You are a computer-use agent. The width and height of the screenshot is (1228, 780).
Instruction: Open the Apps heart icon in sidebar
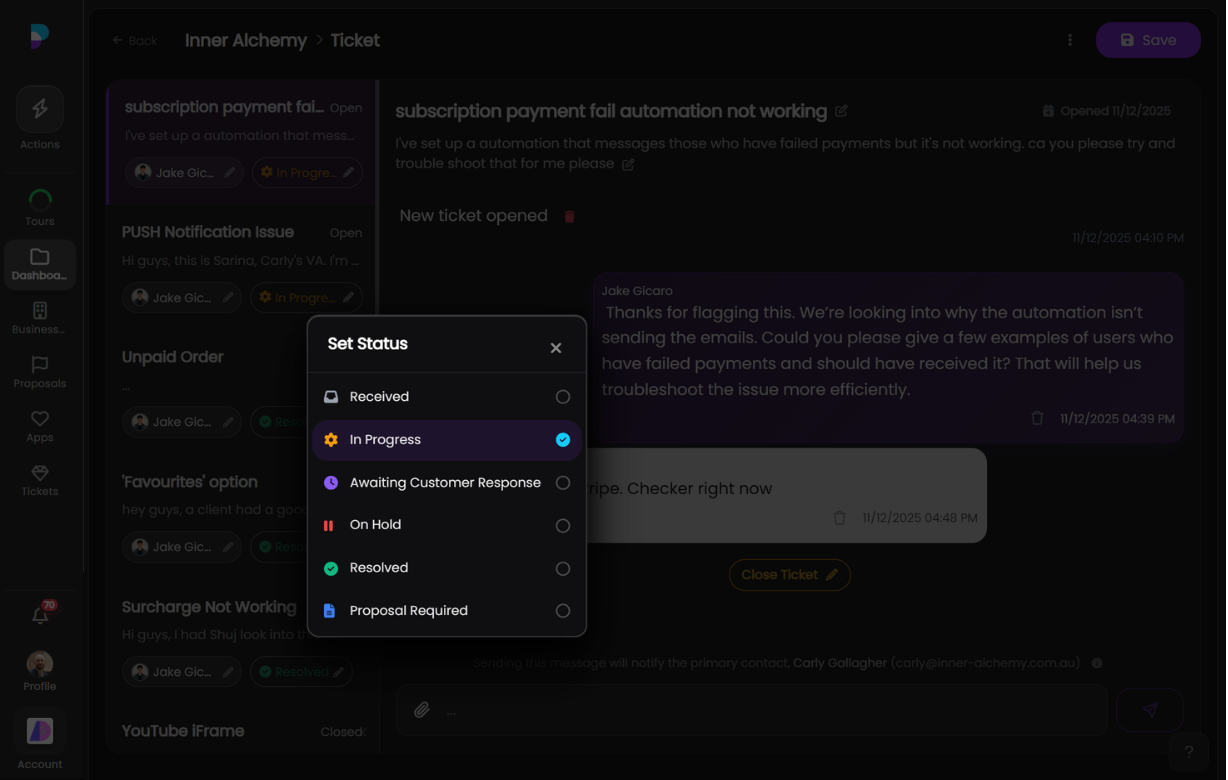(40, 420)
